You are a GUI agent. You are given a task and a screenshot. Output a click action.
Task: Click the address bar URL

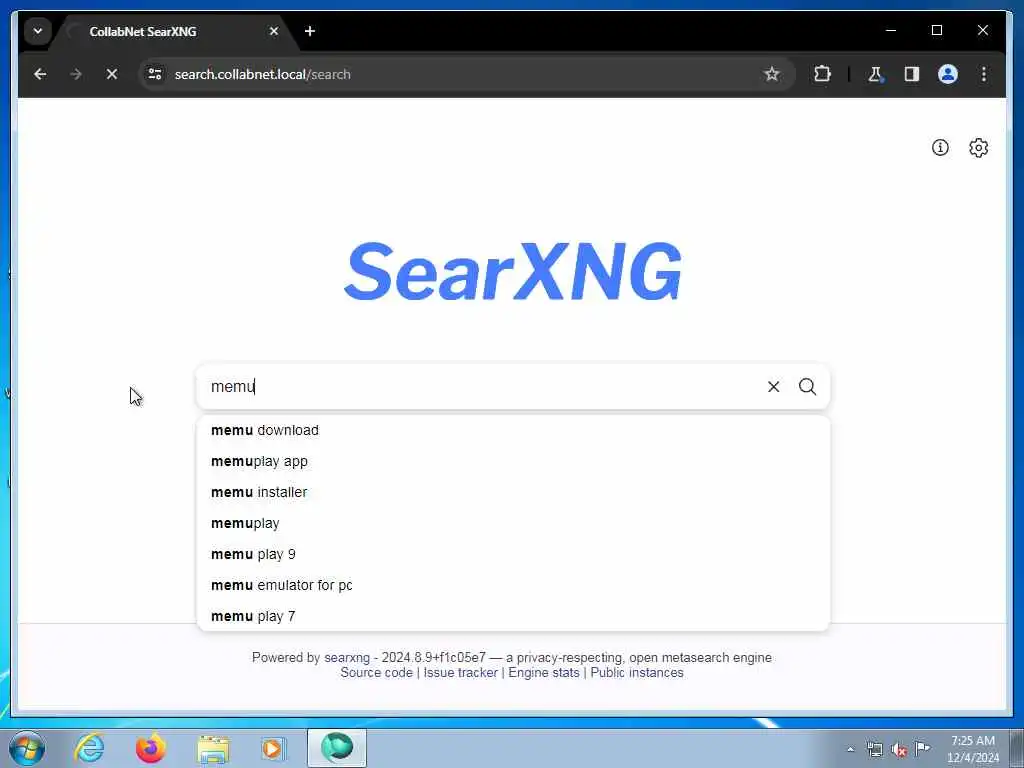(263, 74)
